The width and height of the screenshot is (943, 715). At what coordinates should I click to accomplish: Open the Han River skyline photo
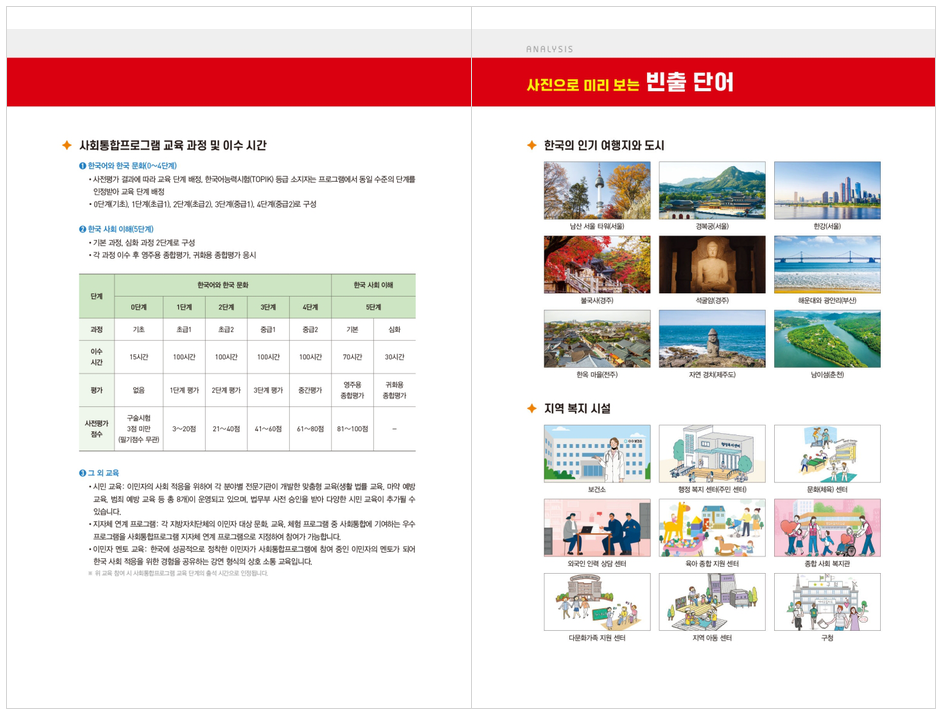coord(827,190)
